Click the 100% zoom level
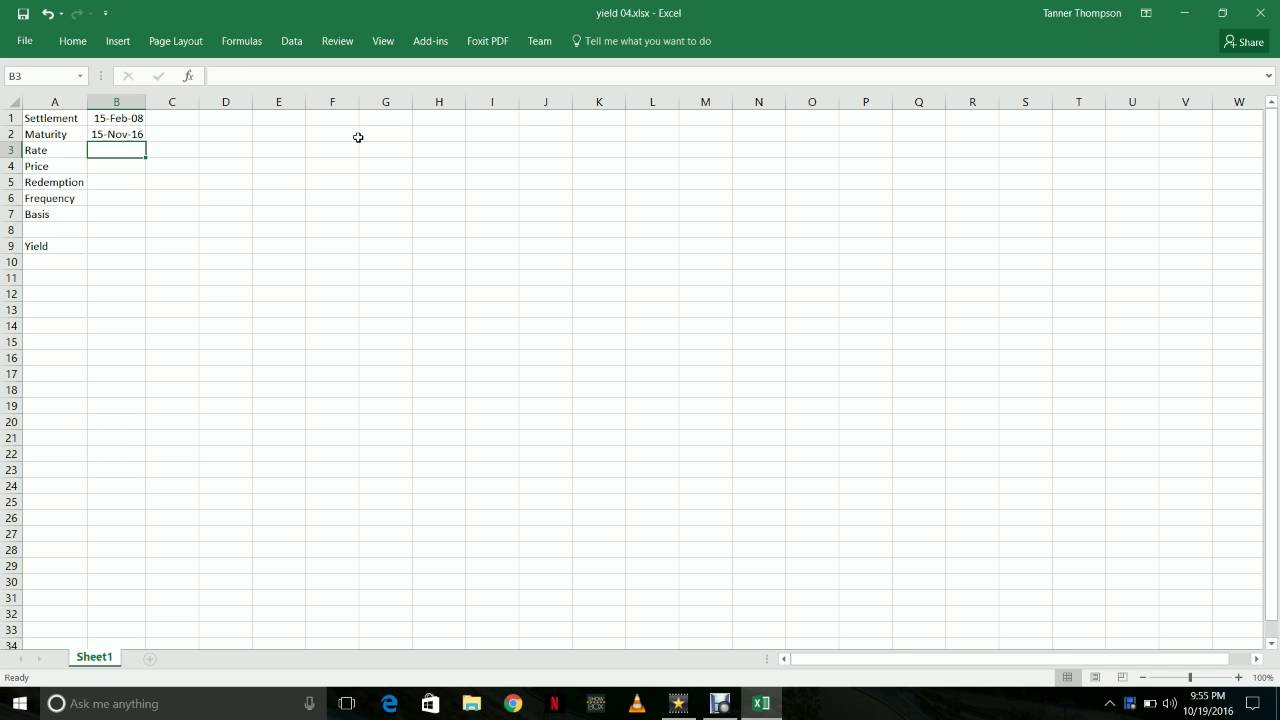The height and width of the screenshot is (720, 1280). coord(1263,677)
